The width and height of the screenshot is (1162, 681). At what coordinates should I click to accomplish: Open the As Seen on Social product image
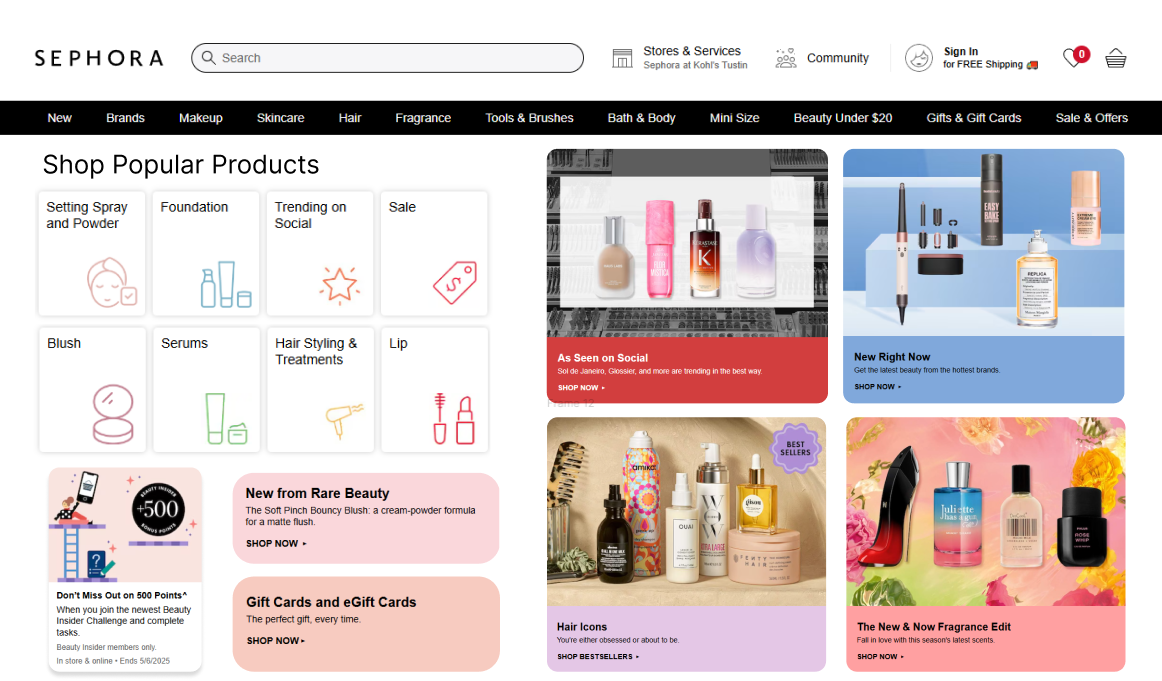coord(687,243)
